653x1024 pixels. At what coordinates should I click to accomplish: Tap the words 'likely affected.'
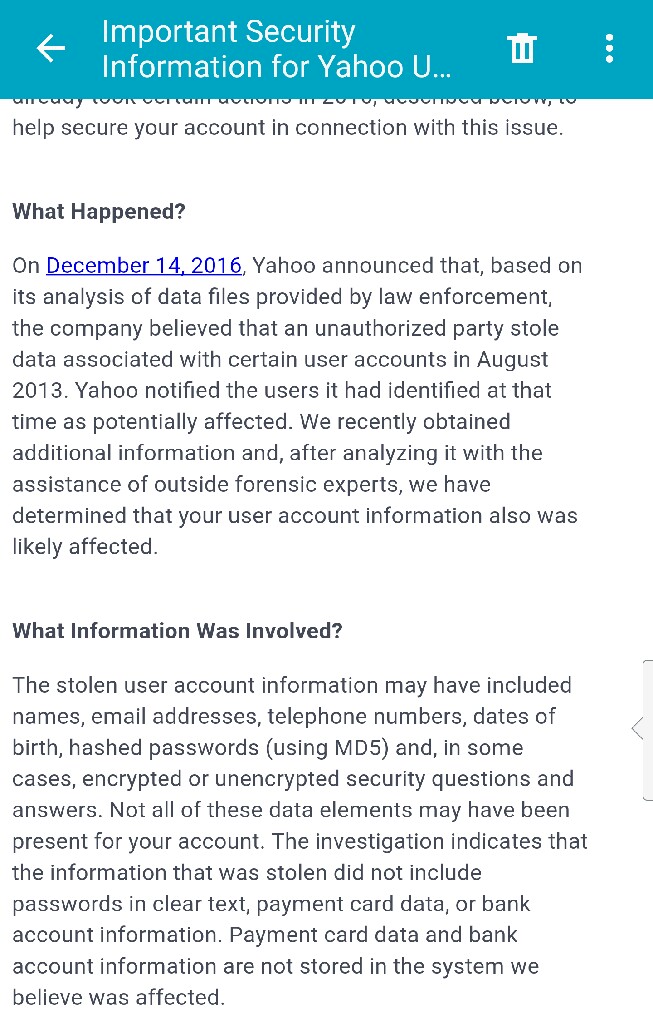pos(85,548)
